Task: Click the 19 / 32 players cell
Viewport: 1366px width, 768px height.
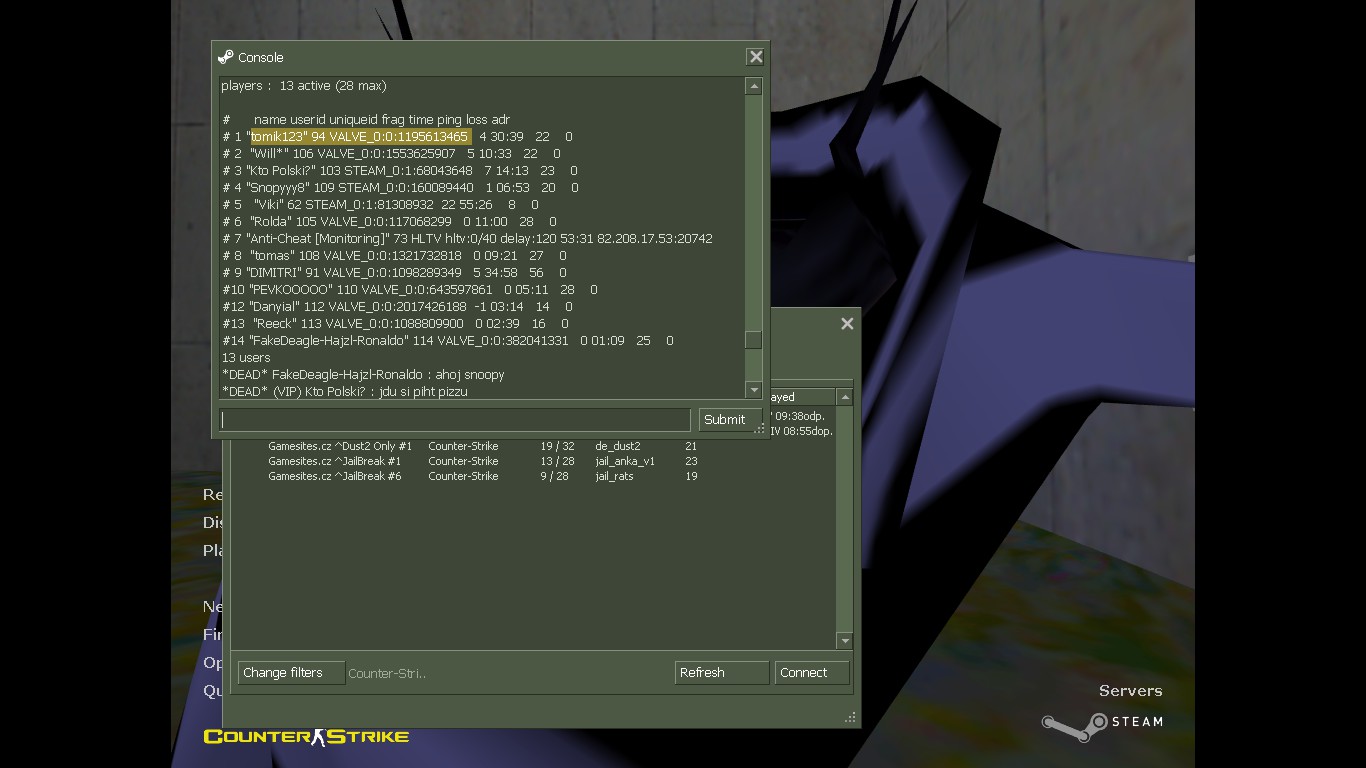Action: click(557, 446)
